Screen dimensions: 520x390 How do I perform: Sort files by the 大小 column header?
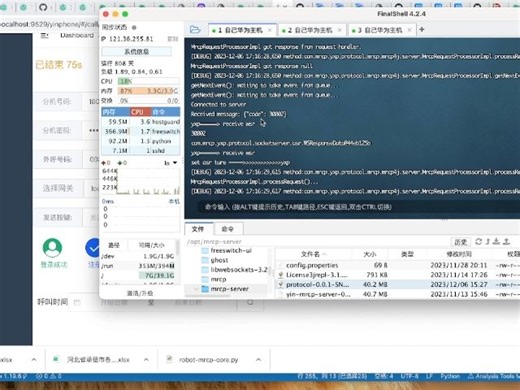coord(370,254)
